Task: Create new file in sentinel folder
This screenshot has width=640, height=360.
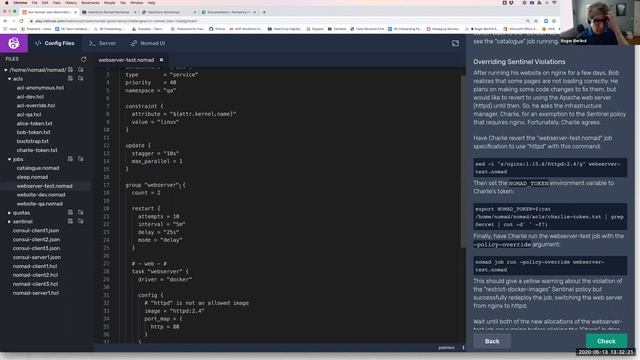Action: click(71, 221)
